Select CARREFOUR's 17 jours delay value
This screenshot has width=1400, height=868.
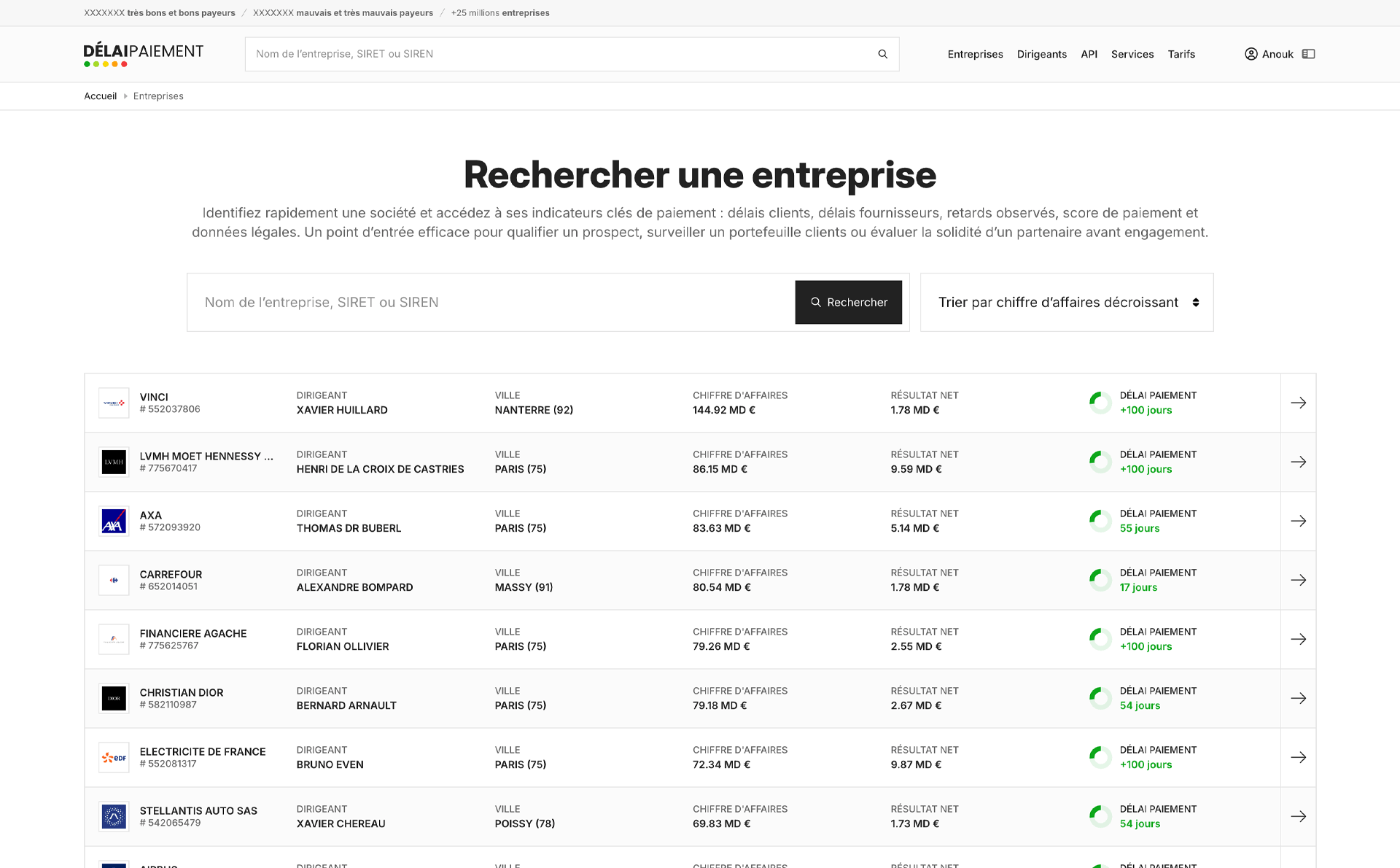coord(1138,587)
